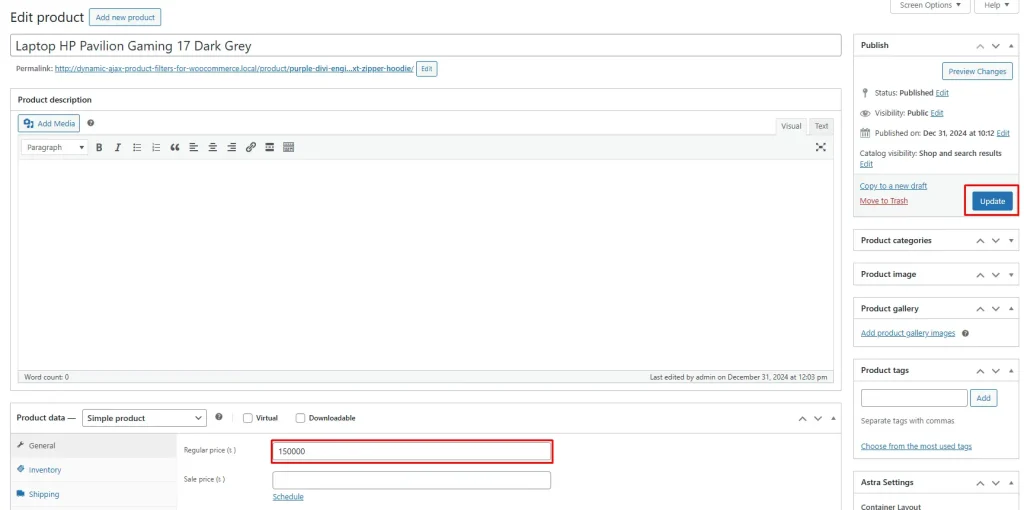Screen dimensions: 1024x510
Task: Click the Update button
Action: [x=992, y=201]
